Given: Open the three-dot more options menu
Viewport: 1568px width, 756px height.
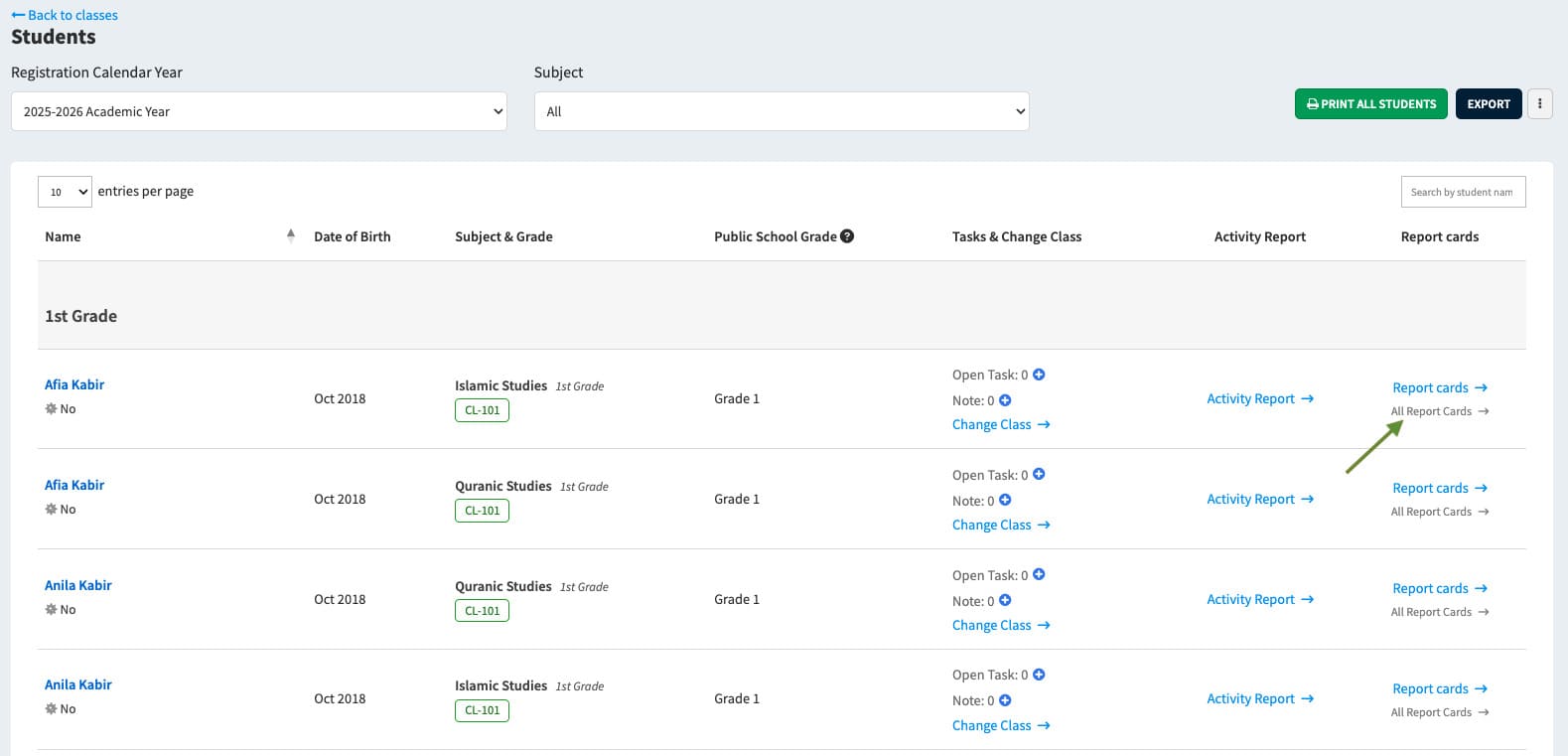Looking at the screenshot, I should (1540, 103).
